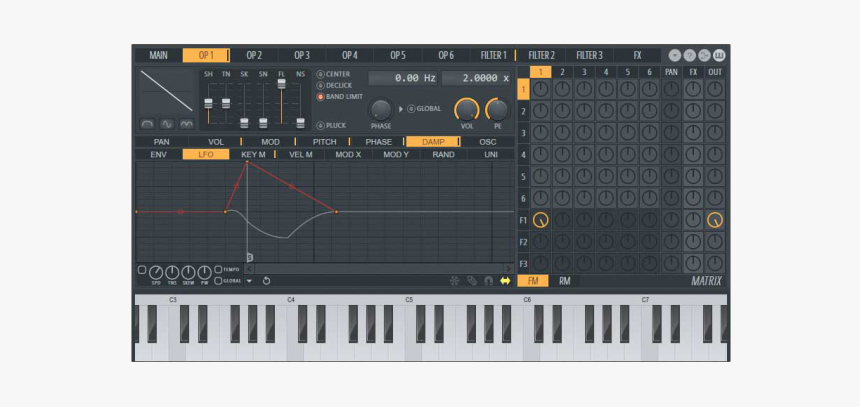Viewport: 860px width, 407px height.
Task: Click the 0.00 Hz frequency offset field
Action: point(403,78)
